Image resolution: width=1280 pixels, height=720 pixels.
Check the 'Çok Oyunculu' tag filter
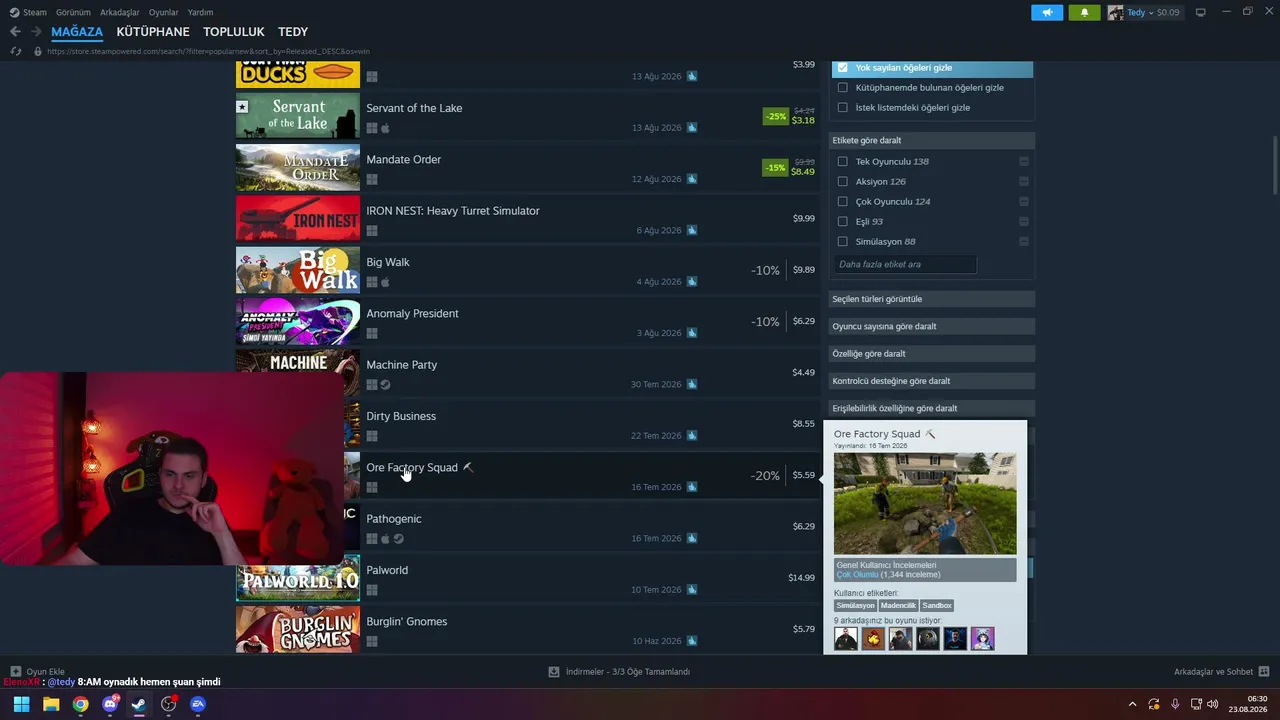(x=842, y=202)
